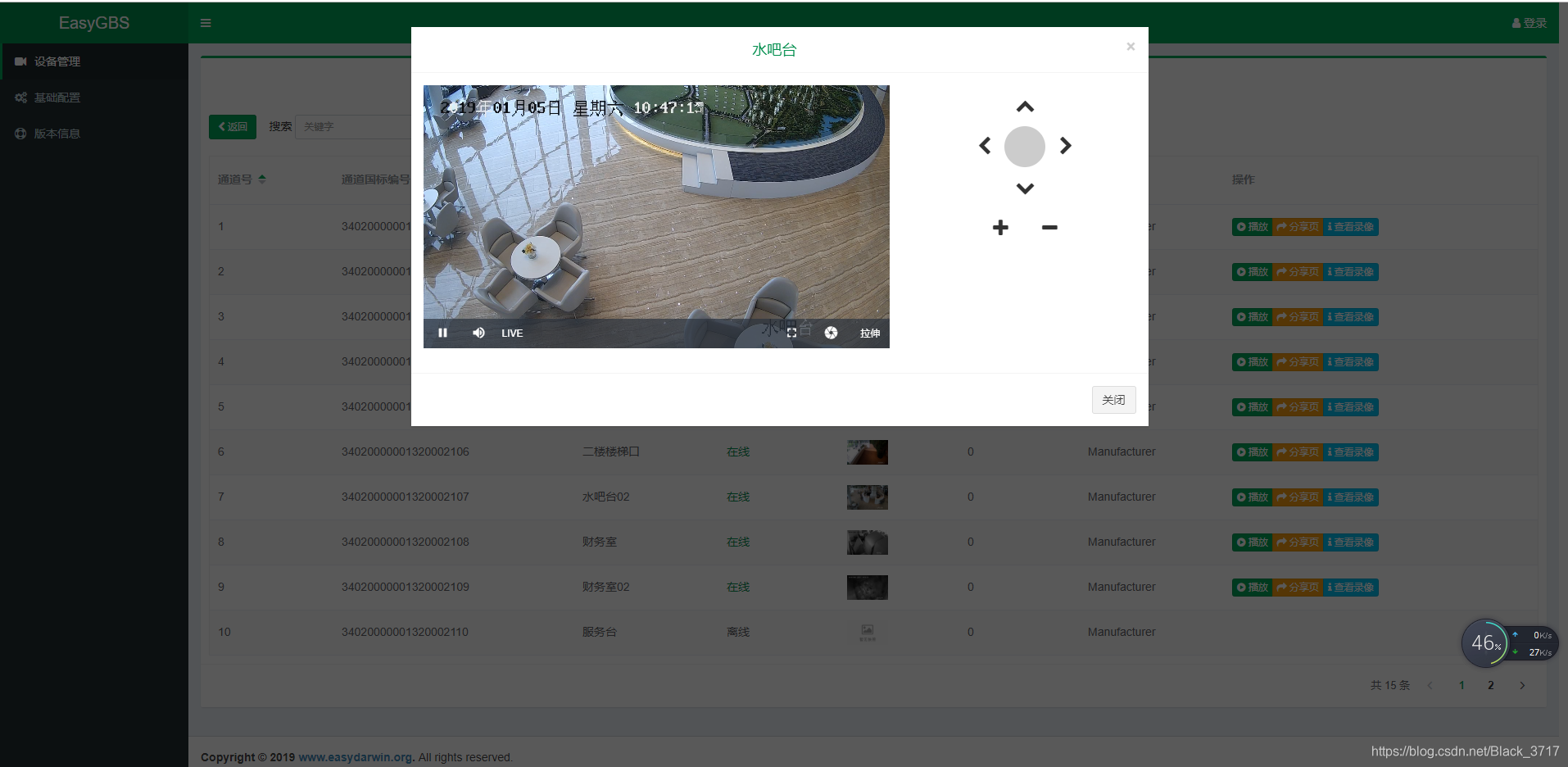Play channel 9 财务室02

pos(1253,588)
